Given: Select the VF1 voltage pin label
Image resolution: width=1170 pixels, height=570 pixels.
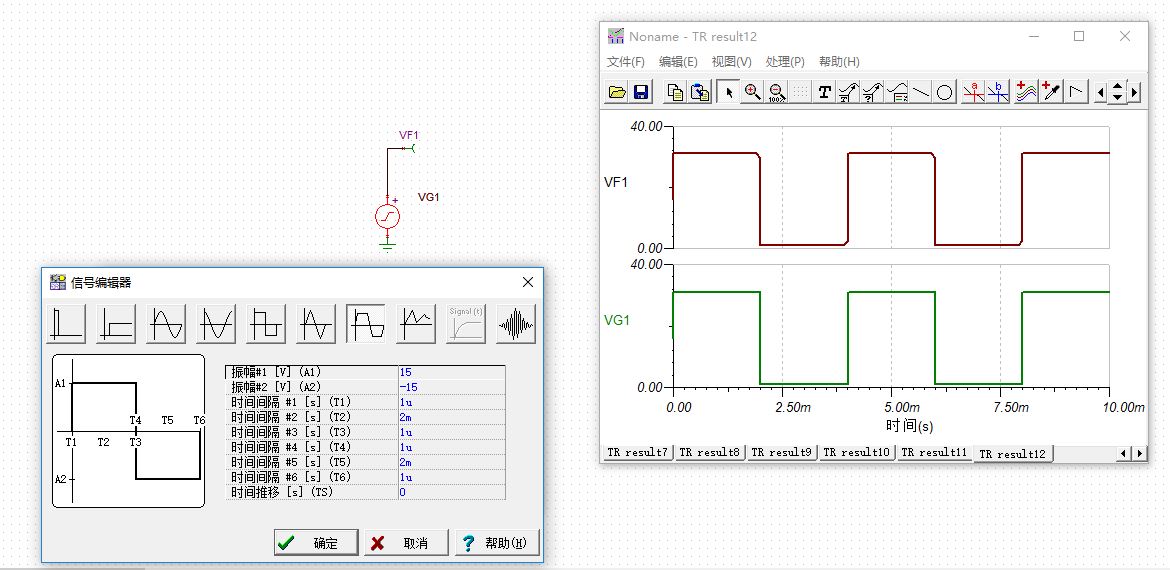Looking at the screenshot, I should (409, 135).
